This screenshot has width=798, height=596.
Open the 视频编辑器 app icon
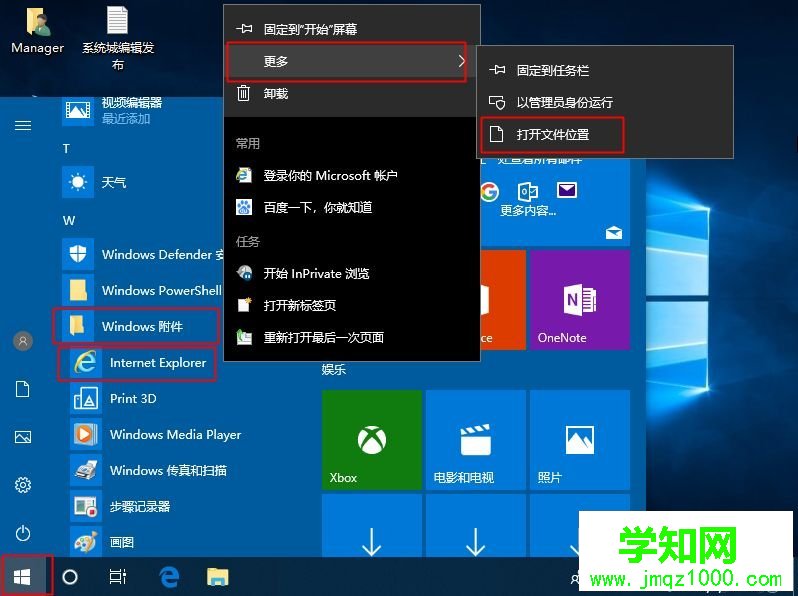(x=77, y=110)
